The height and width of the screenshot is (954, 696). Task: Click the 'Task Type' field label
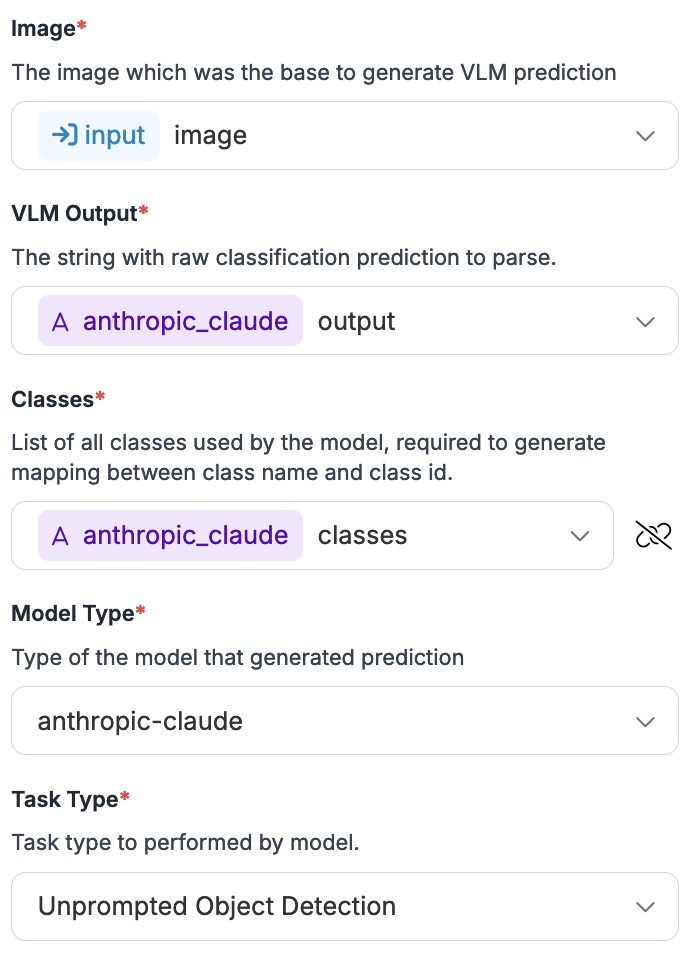pos(65,799)
